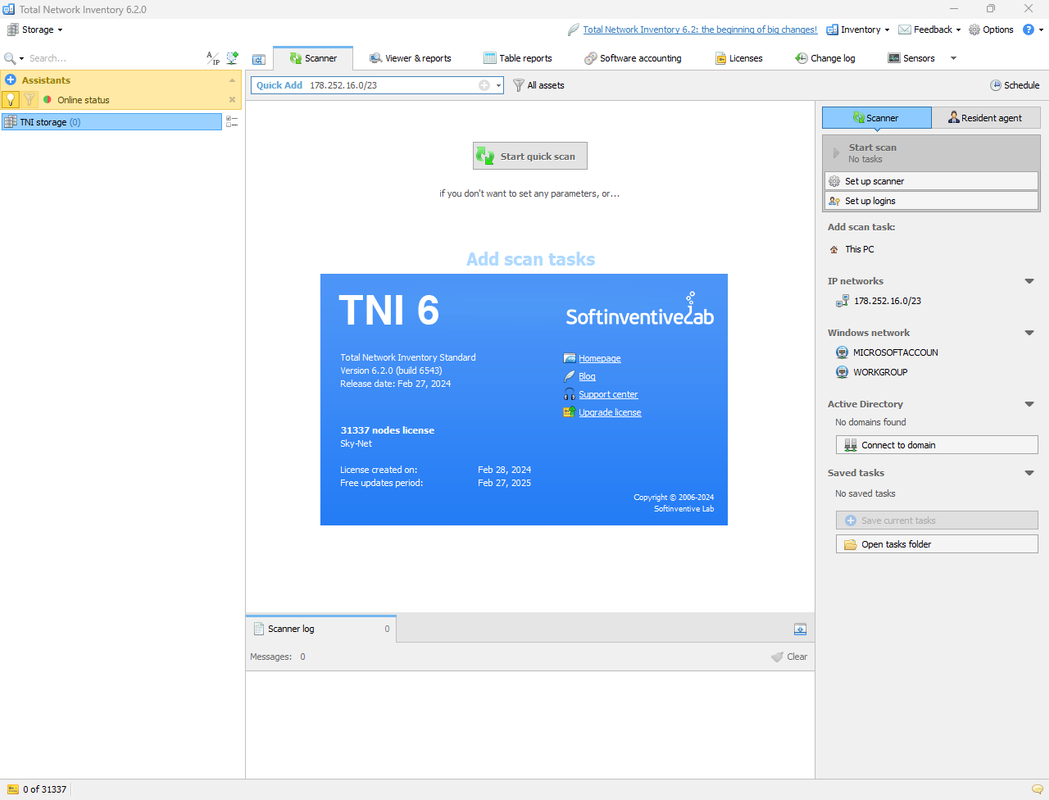Screen dimensions: 1049x800
Task: Click the sidebar toggle icon left of Scanner tab
Action: (x=259, y=60)
